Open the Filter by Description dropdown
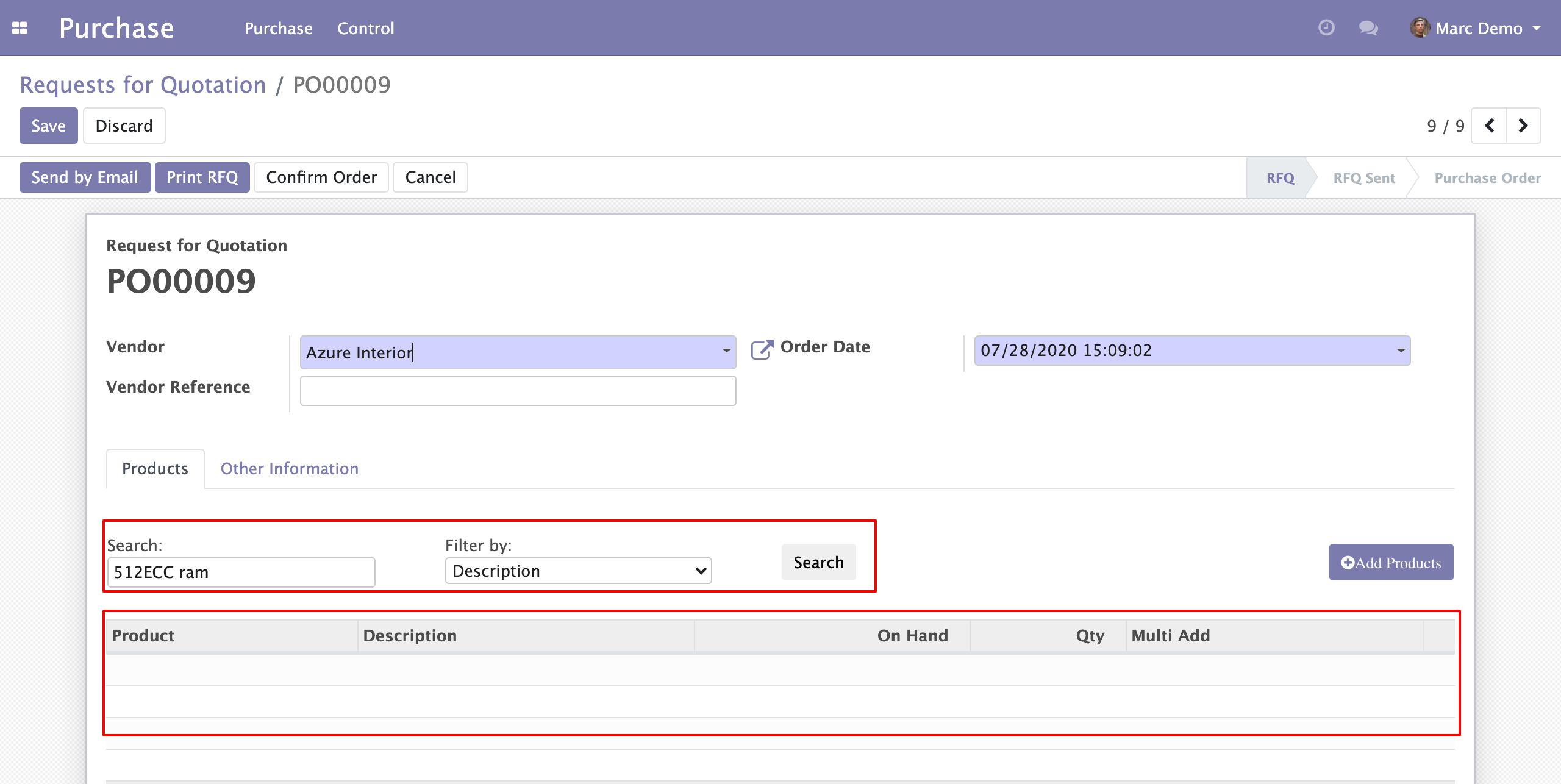Screen dimensions: 1561x784 click(x=578, y=571)
